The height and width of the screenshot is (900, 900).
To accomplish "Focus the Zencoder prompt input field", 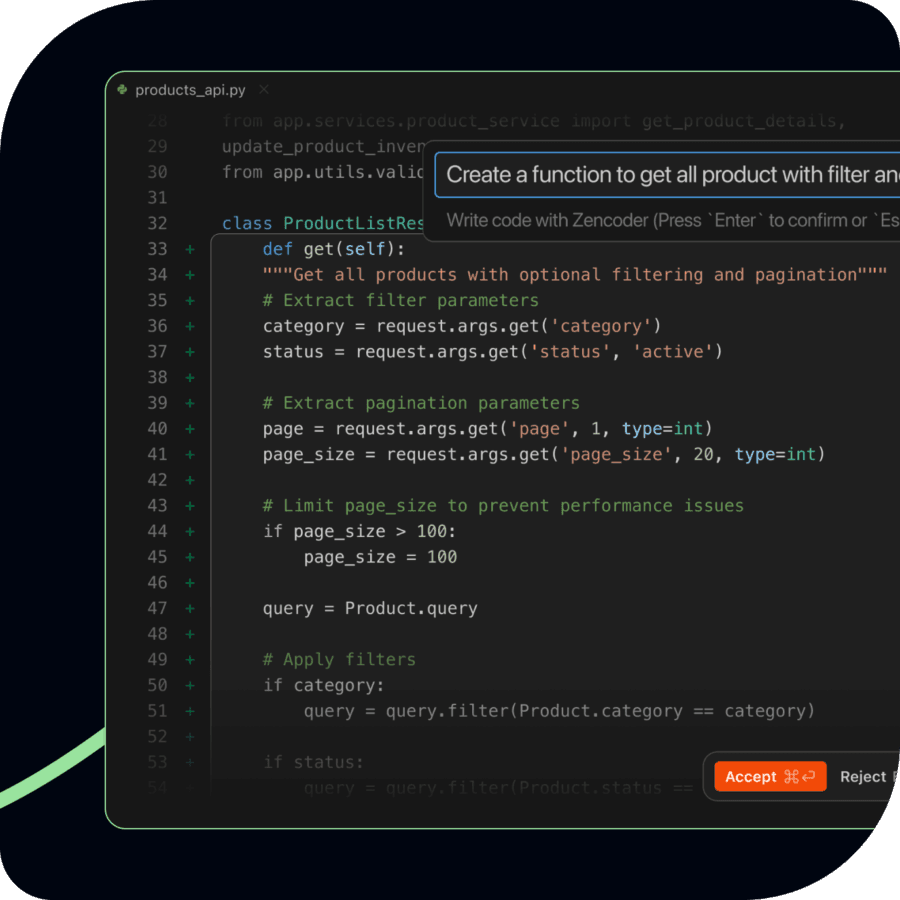I will (x=667, y=174).
